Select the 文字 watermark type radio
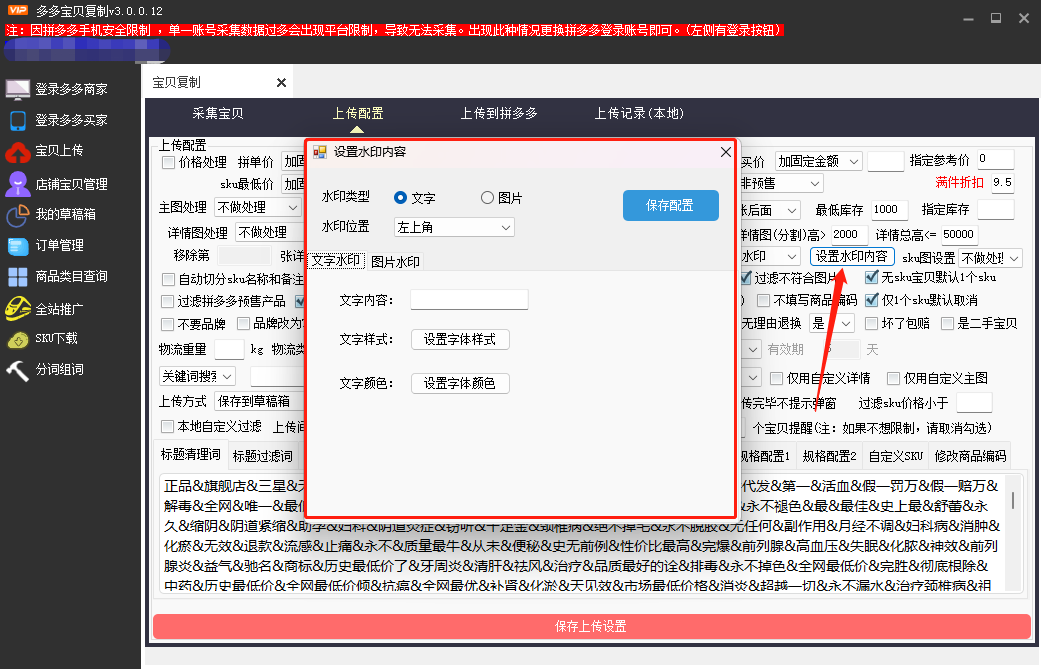This screenshot has height=669, width=1041. coord(400,198)
